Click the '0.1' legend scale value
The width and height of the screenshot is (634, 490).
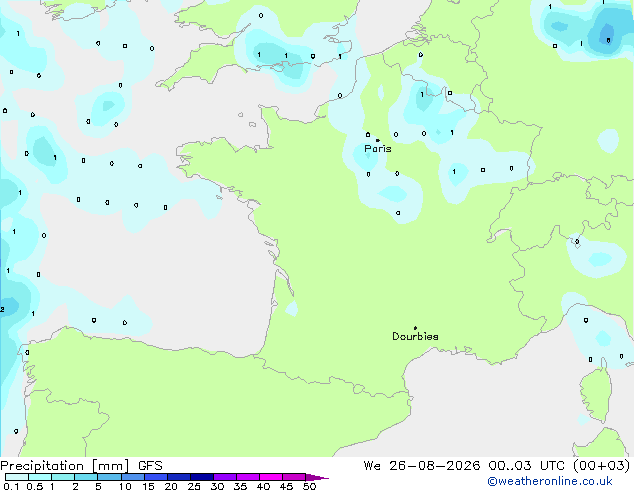tap(11, 486)
